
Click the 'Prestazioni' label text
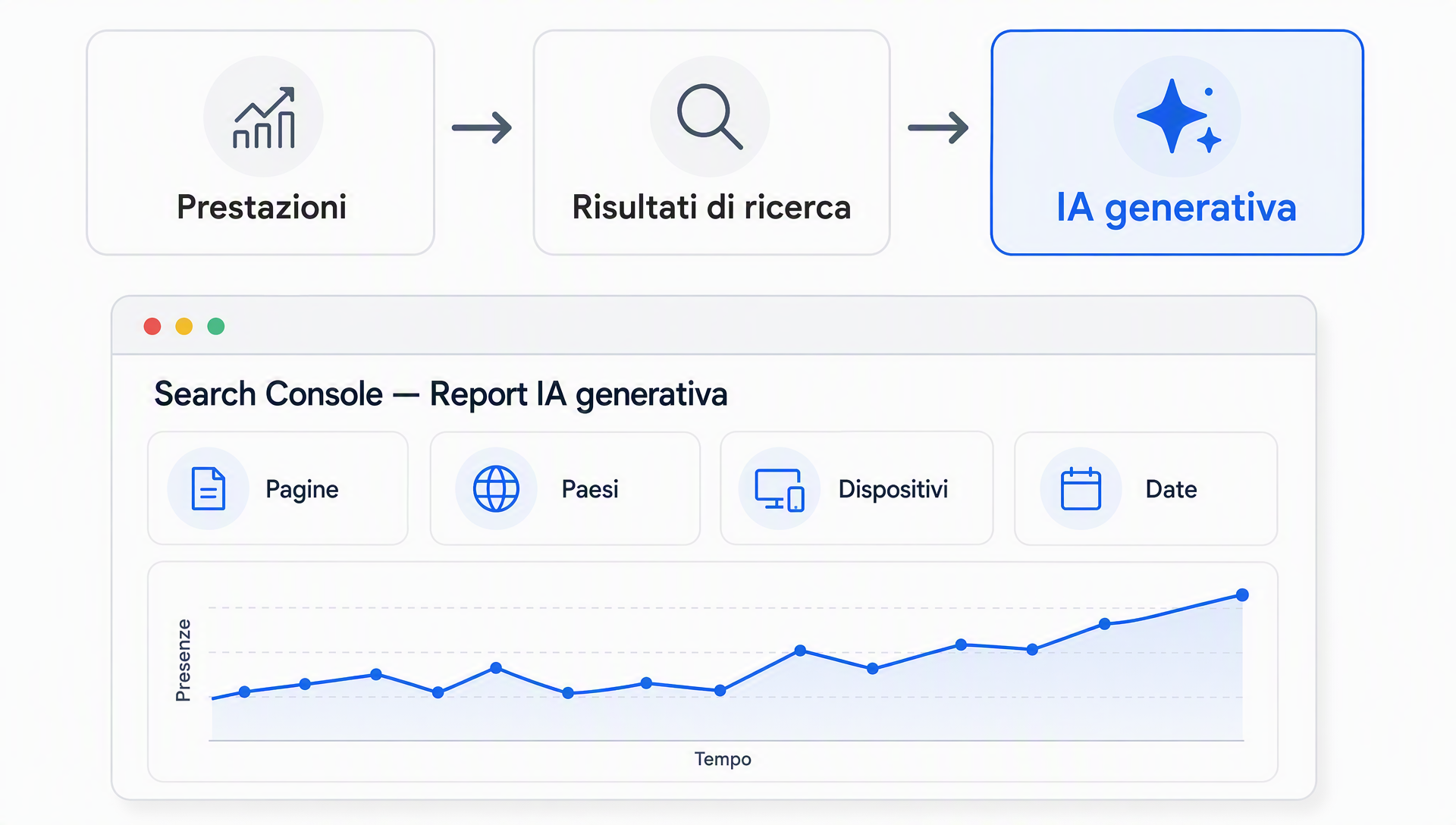[x=262, y=207]
